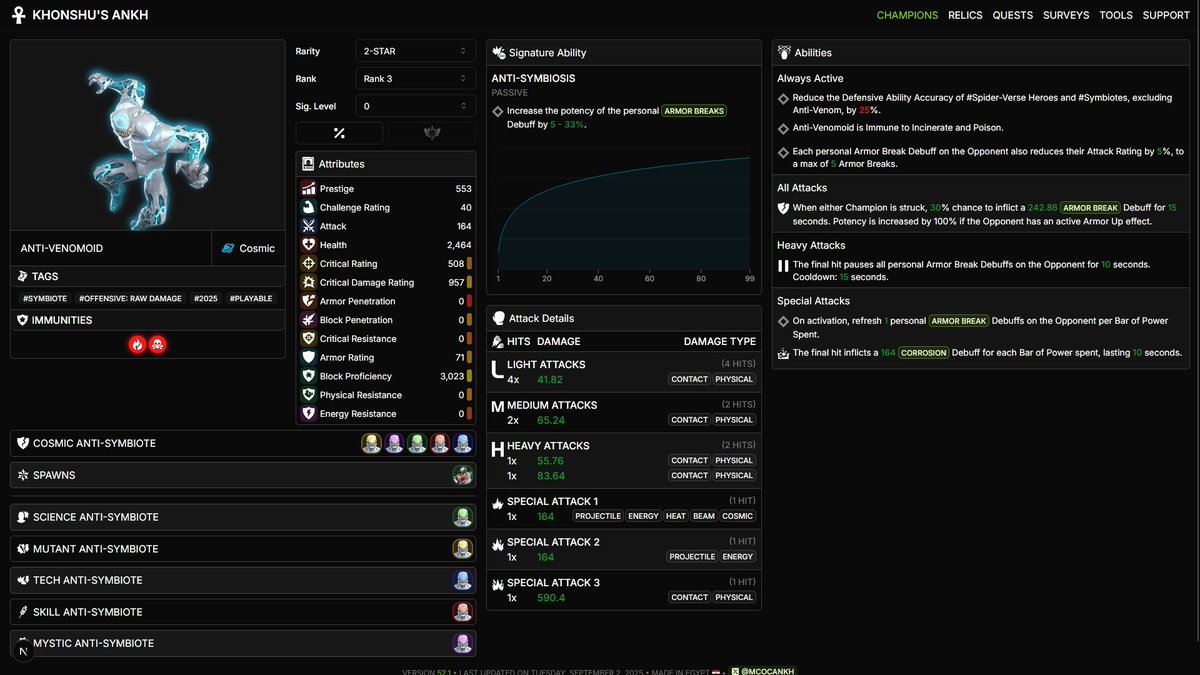The height and width of the screenshot is (675, 1200).
Task: Click the Cosmic class icon
Action: pos(228,248)
